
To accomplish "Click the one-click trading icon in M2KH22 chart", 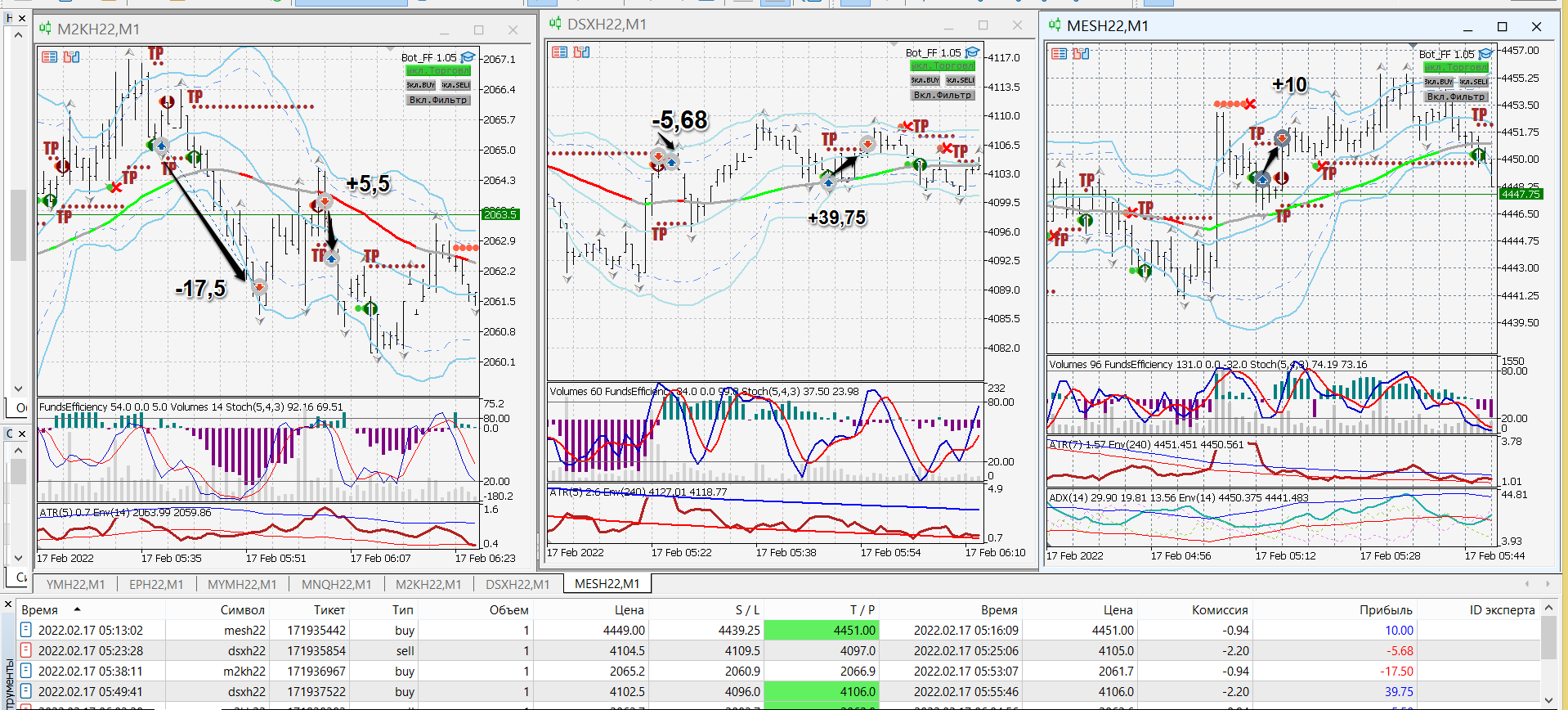I will [71, 57].
